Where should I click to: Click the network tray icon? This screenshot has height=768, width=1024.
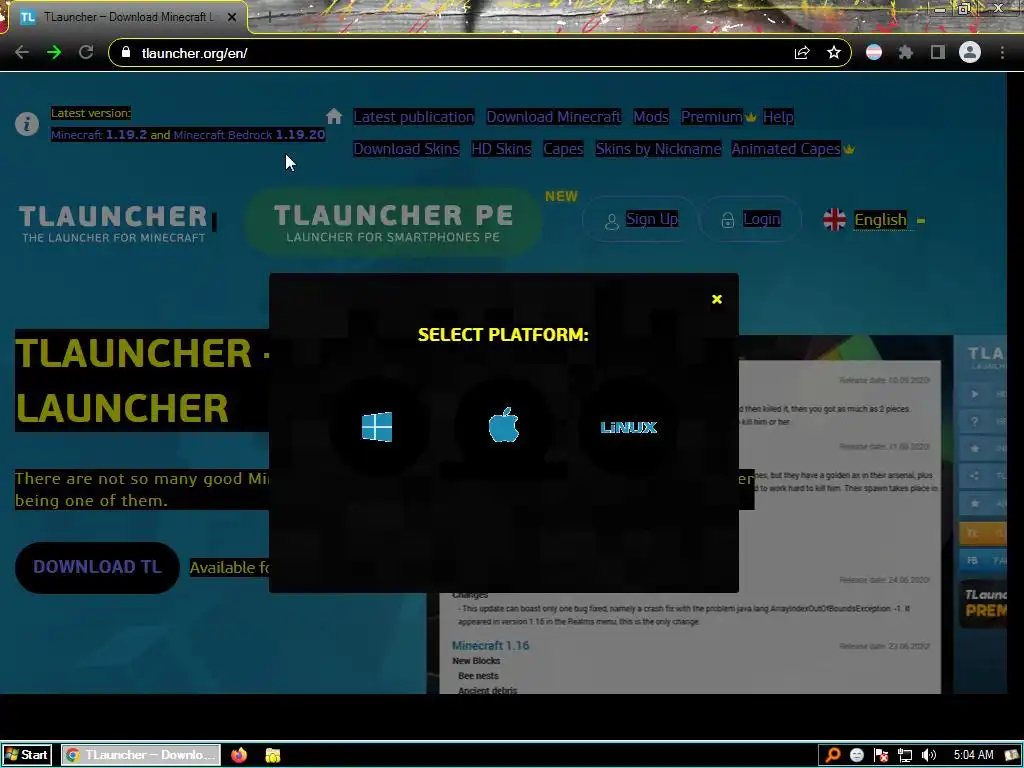[904, 755]
